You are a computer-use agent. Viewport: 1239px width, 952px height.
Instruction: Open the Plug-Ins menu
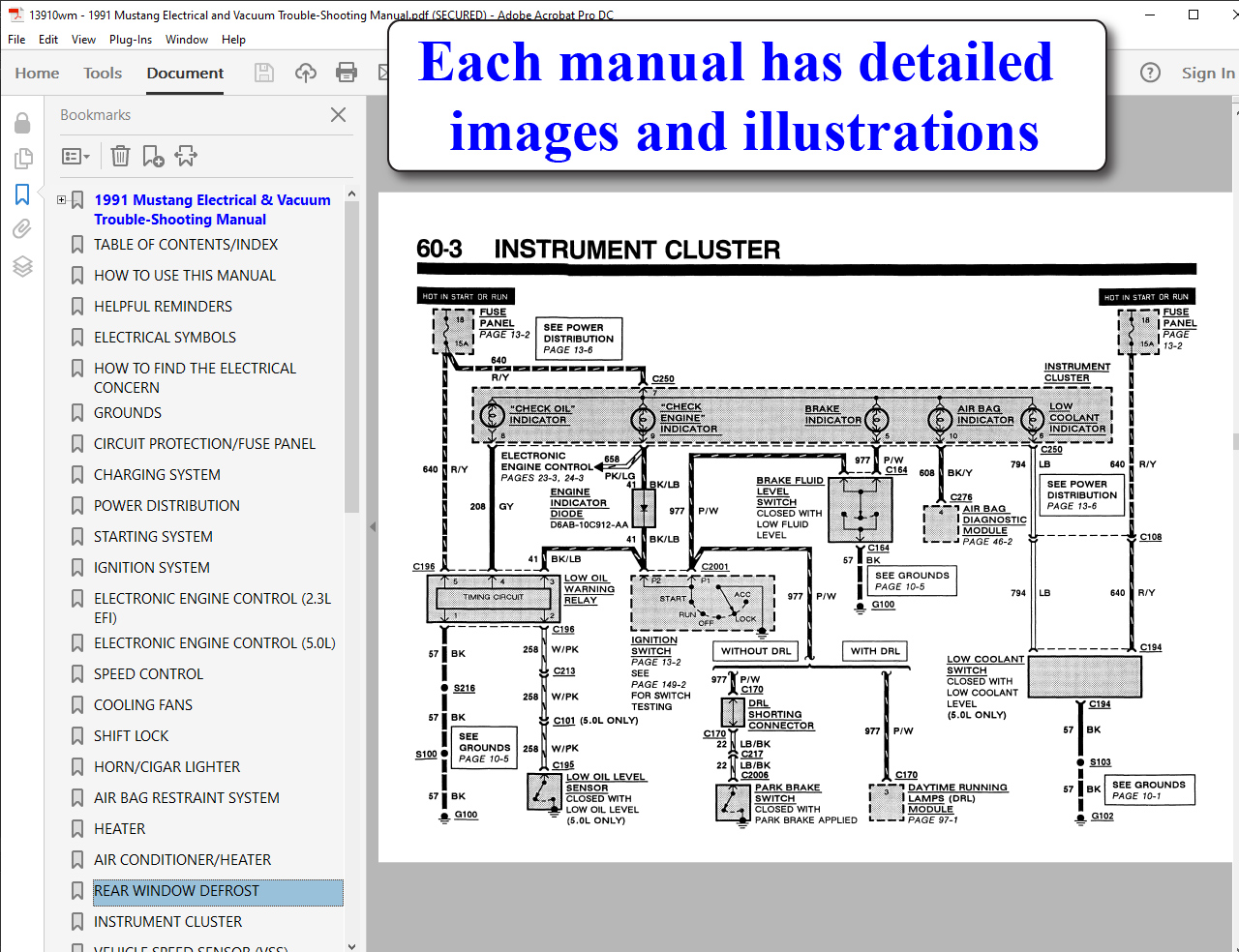(131, 40)
